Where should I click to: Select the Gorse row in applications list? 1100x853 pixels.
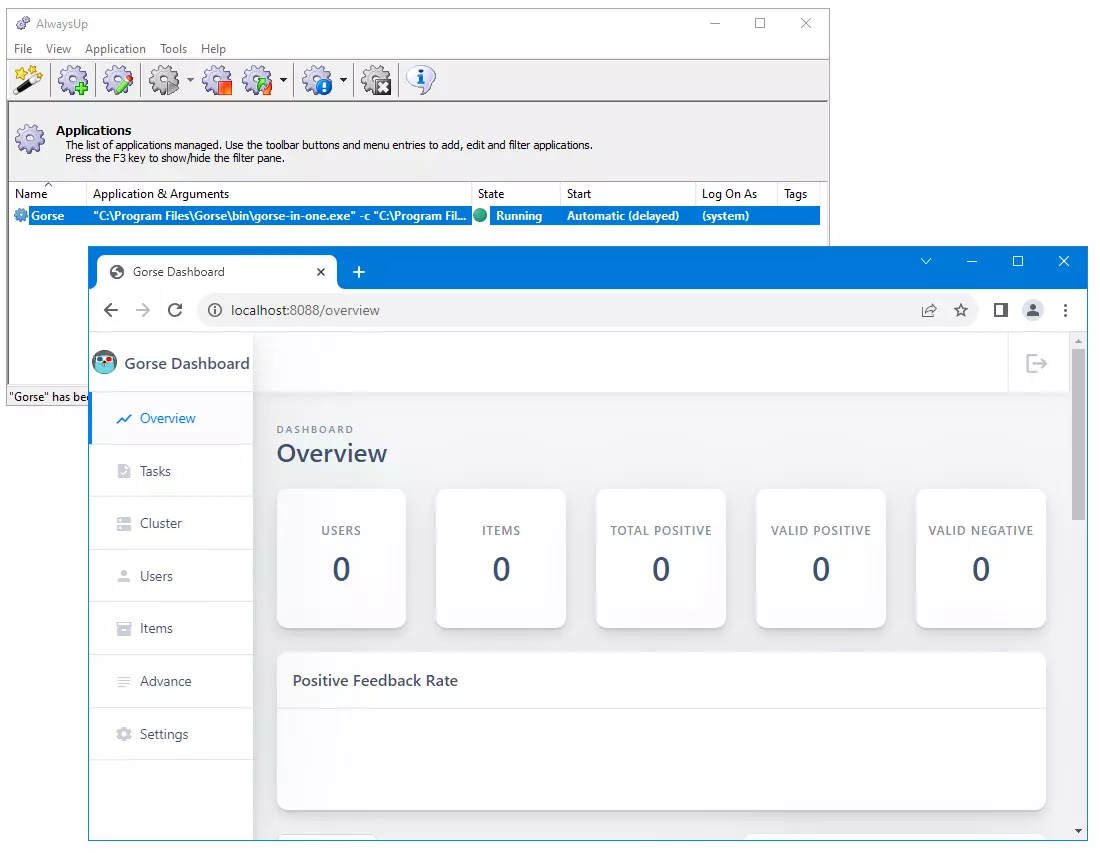[415, 215]
